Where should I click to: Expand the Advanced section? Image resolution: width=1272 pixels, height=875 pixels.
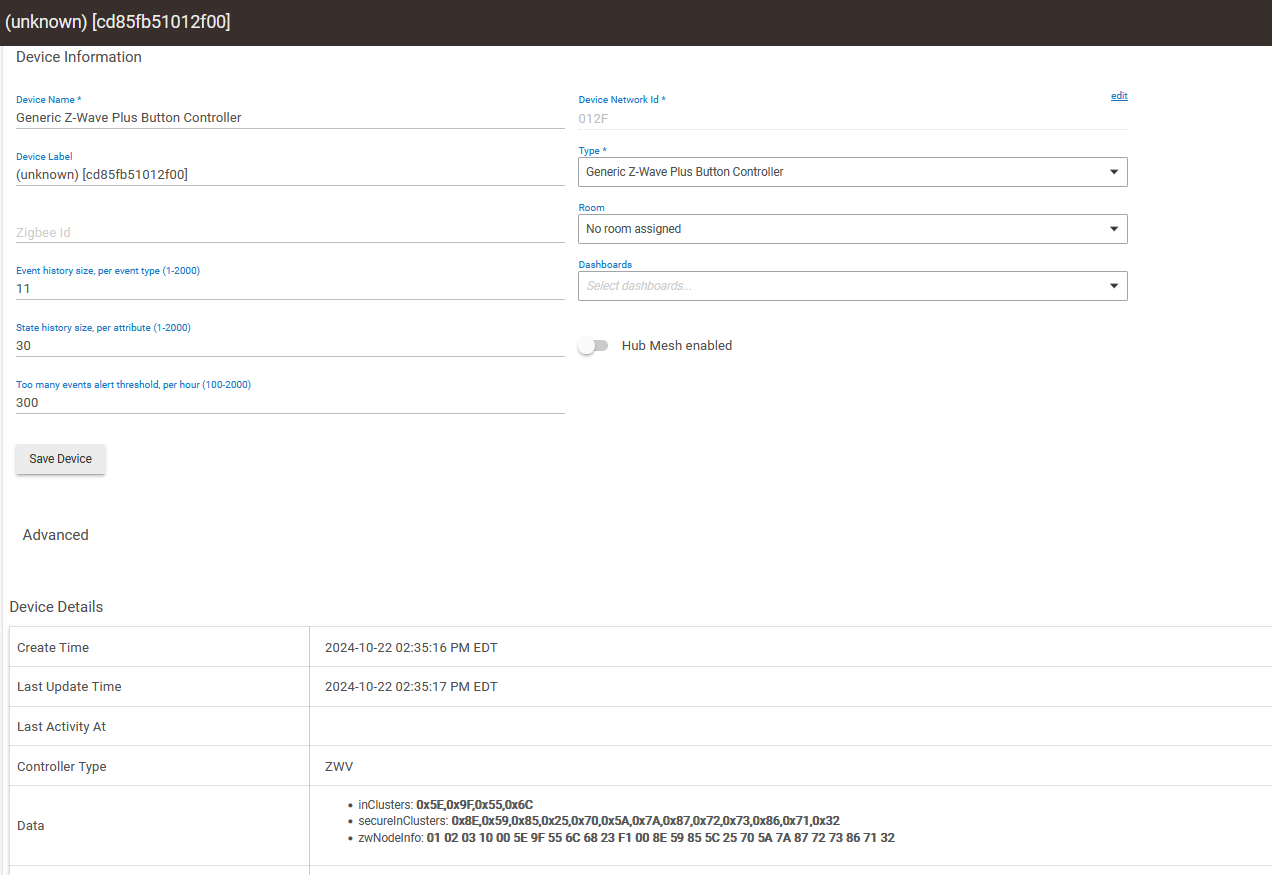coord(56,535)
